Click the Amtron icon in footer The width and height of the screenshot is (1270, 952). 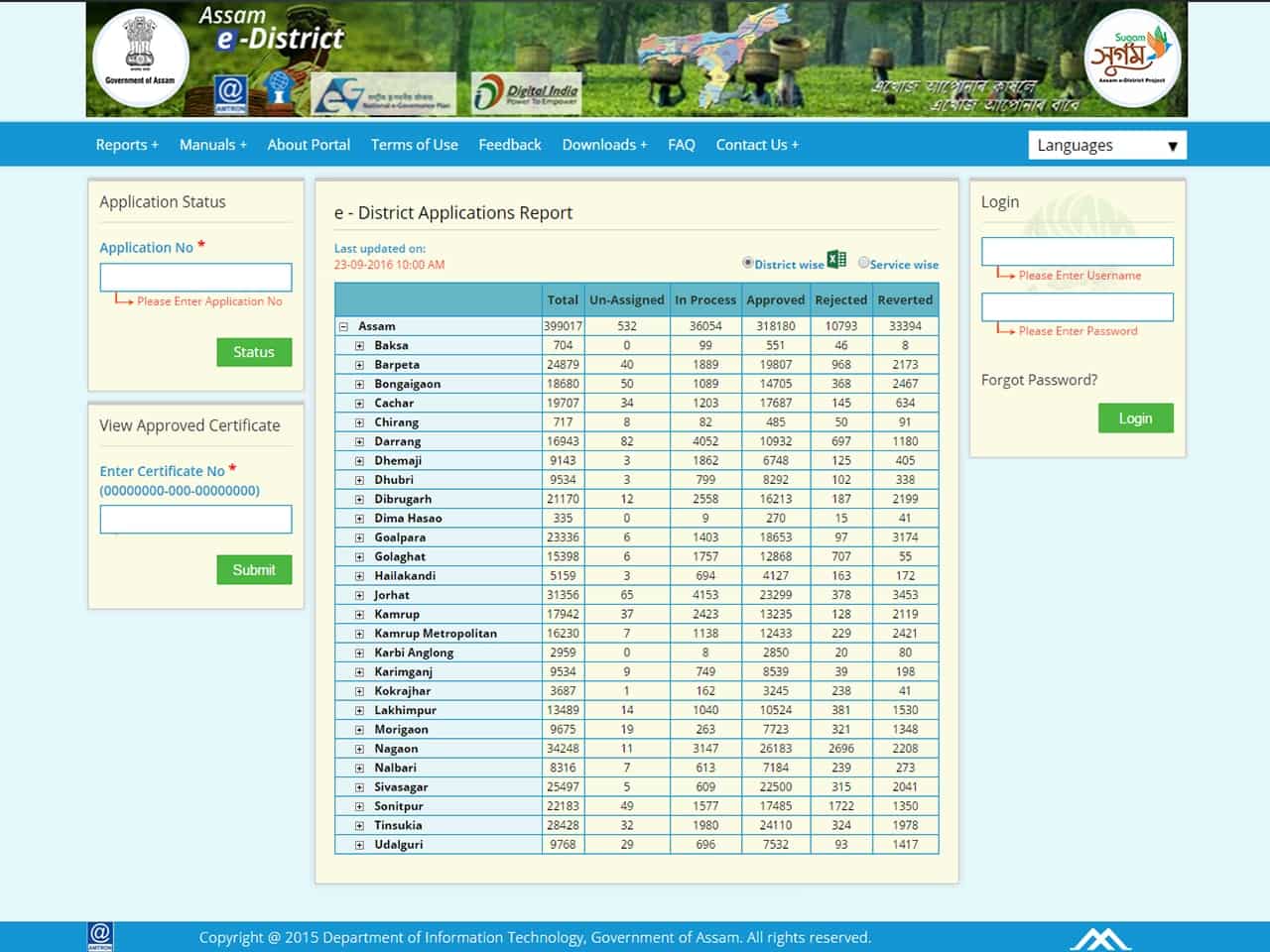(100, 935)
